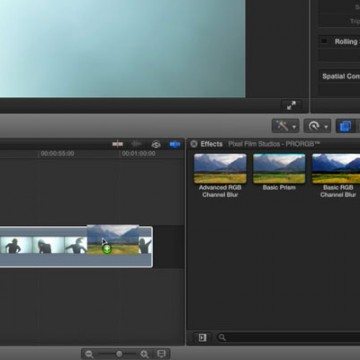Click the 00:01:00:00 timecode on the ruler
Viewport: 360px width, 360px height.
coord(138,154)
